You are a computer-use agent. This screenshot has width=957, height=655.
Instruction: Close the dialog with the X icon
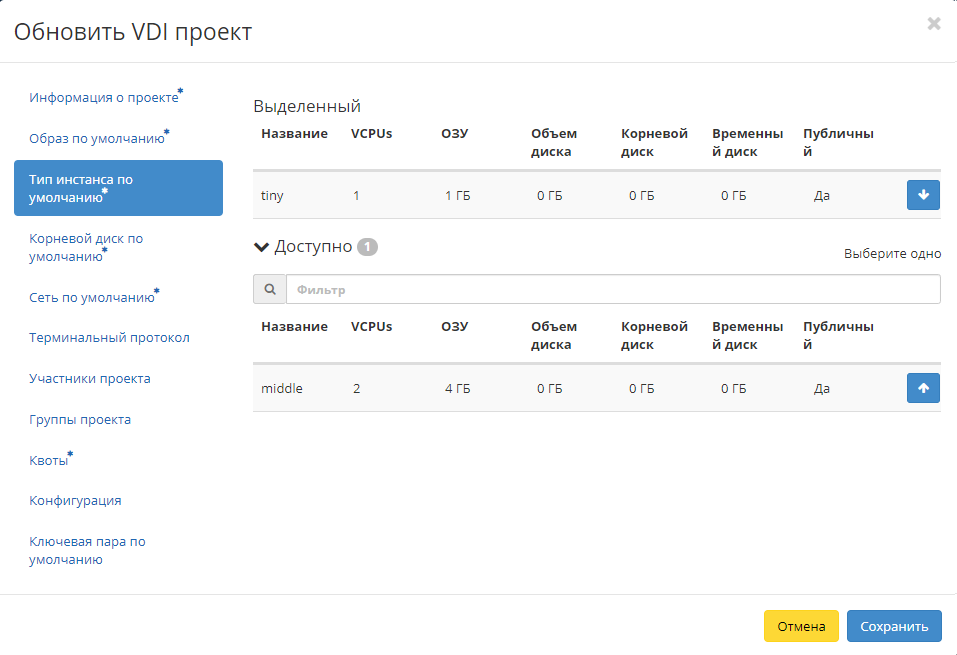tap(934, 24)
